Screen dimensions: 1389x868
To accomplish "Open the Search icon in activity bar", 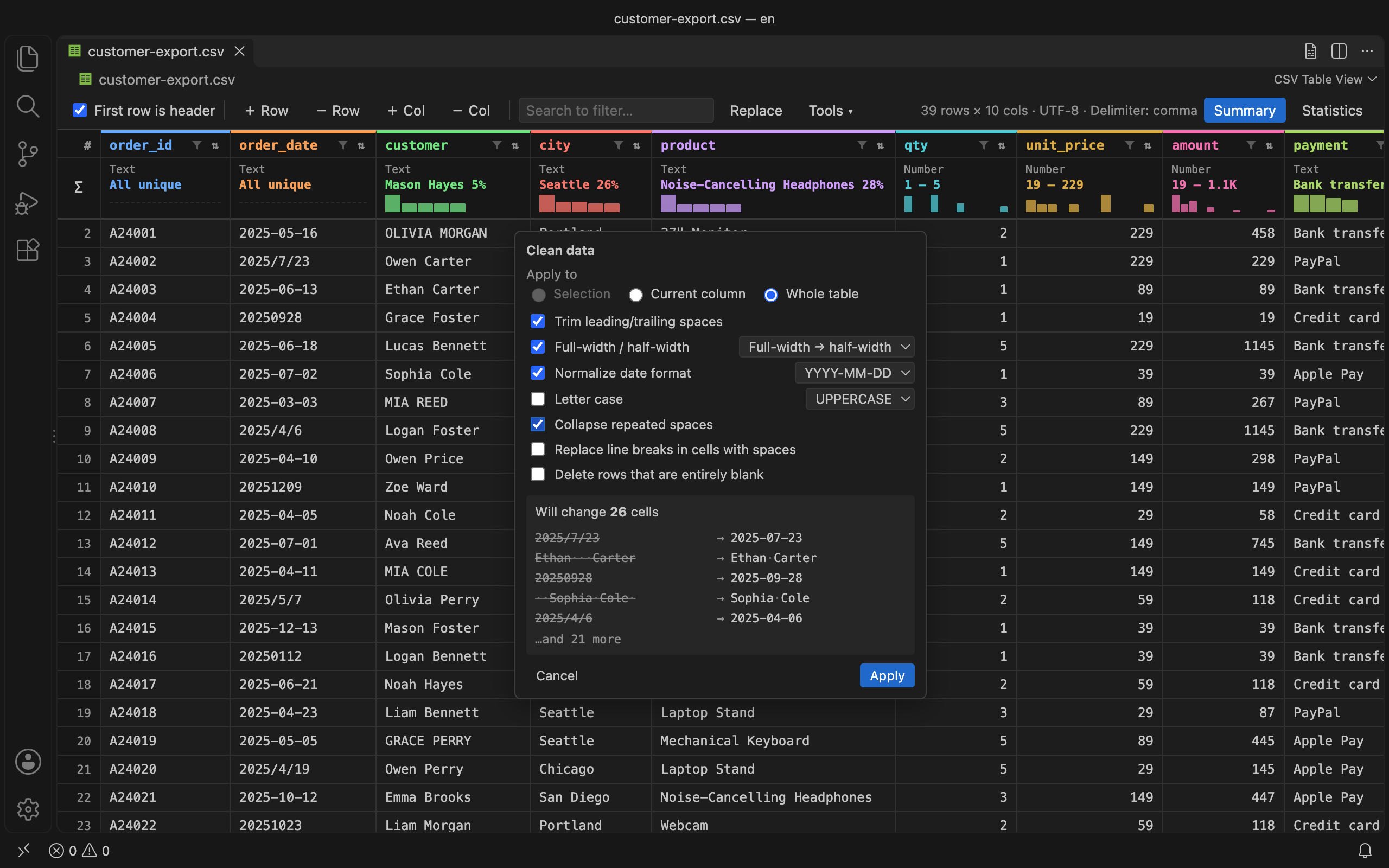I will tap(28, 107).
